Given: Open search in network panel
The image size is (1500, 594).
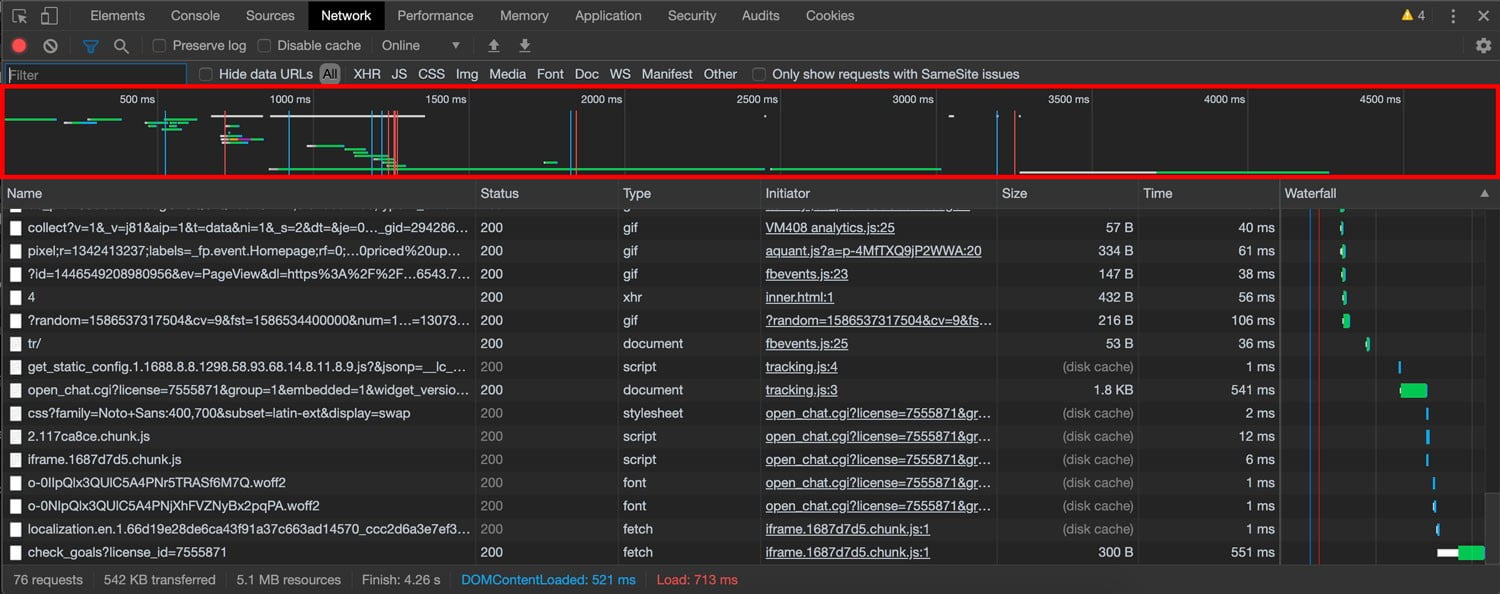Looking at the screenshot, I should coord(120,45).
